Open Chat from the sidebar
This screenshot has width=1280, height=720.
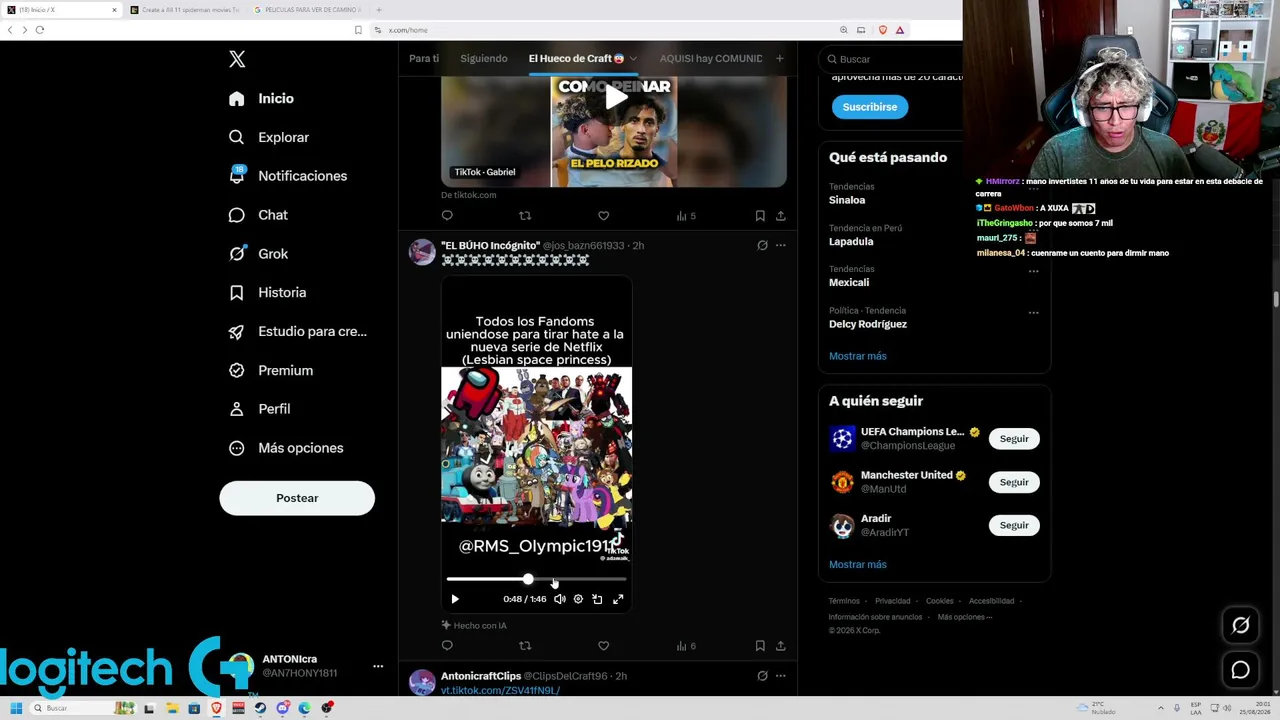pos(257,215)
